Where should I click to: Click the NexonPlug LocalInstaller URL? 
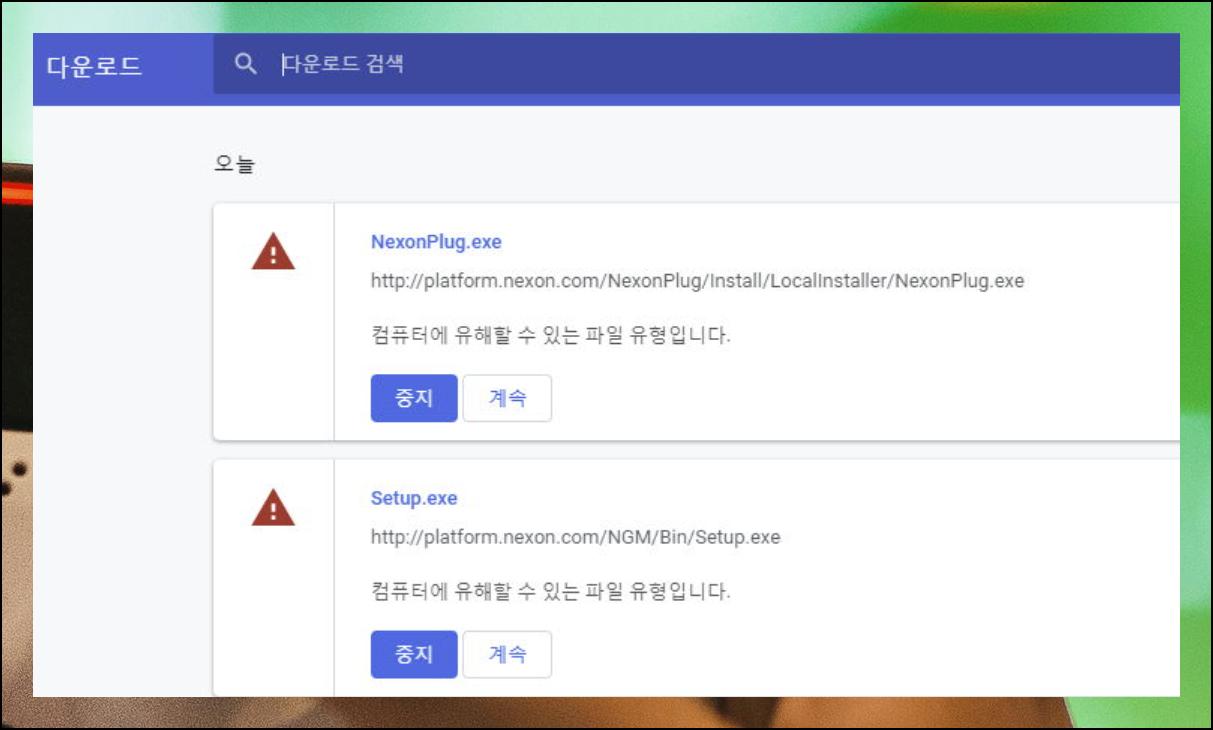point(697,281)
